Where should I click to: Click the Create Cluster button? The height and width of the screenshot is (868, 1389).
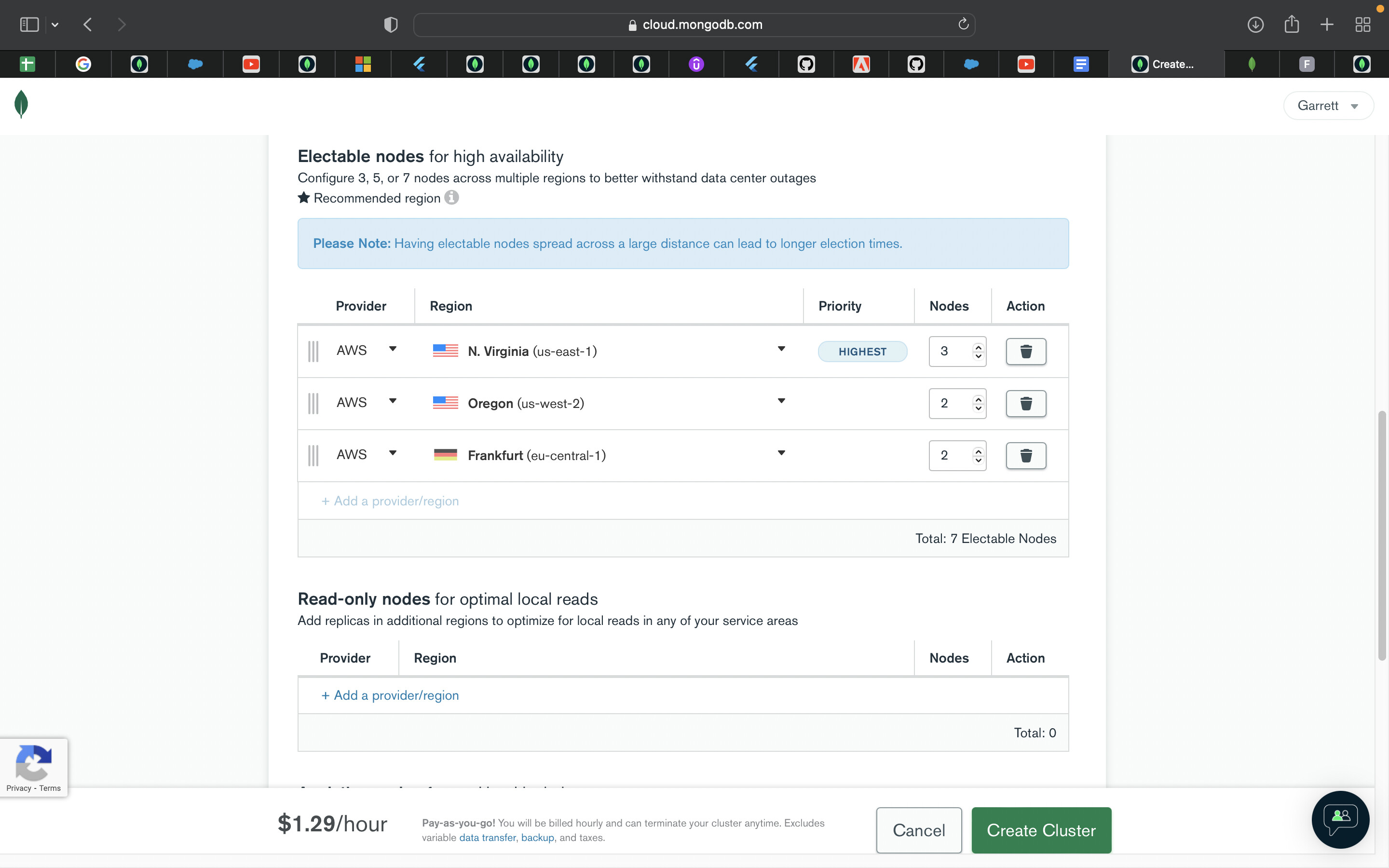pos(1041,830)
